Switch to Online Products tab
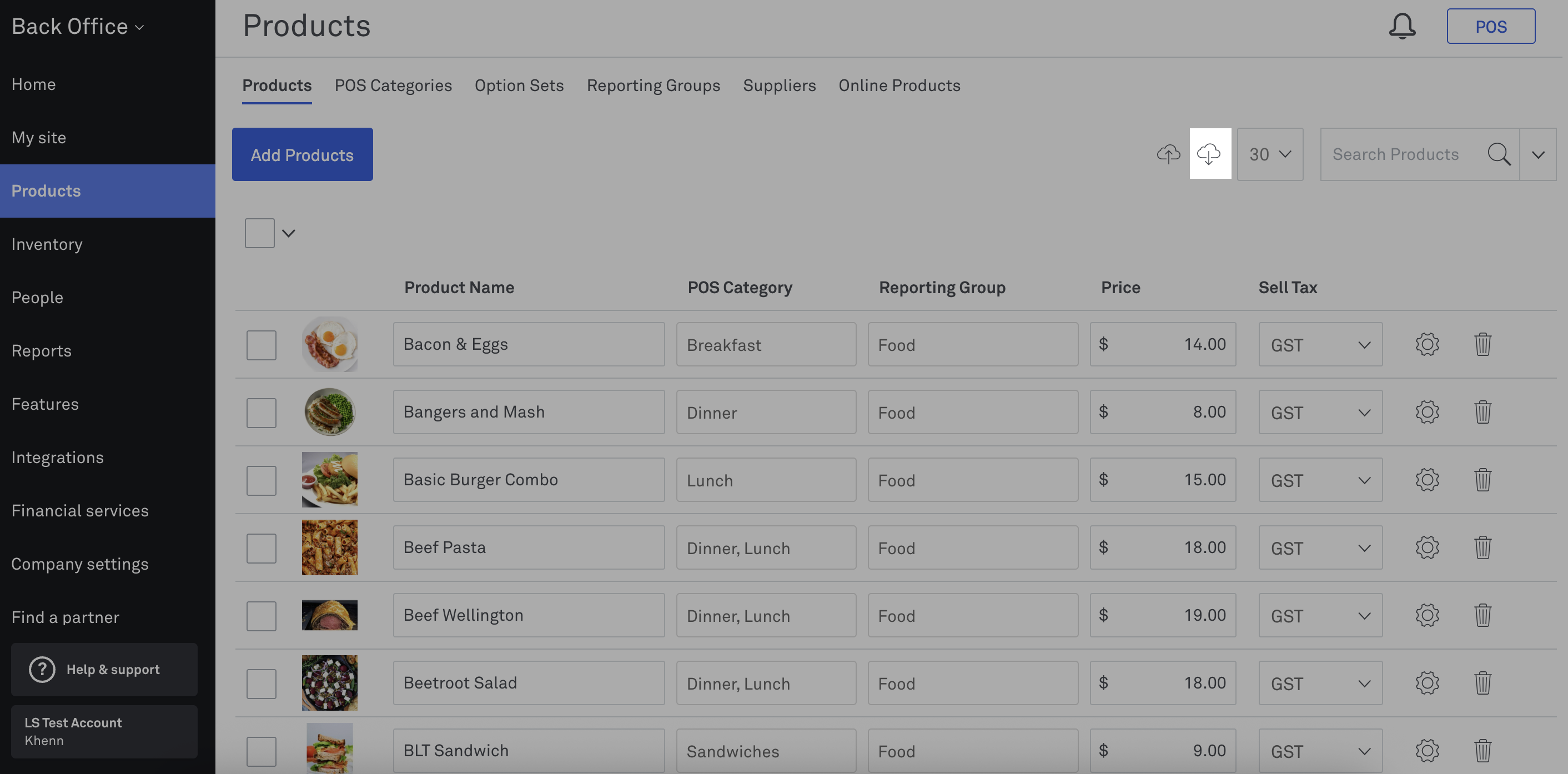 point(899,86)
